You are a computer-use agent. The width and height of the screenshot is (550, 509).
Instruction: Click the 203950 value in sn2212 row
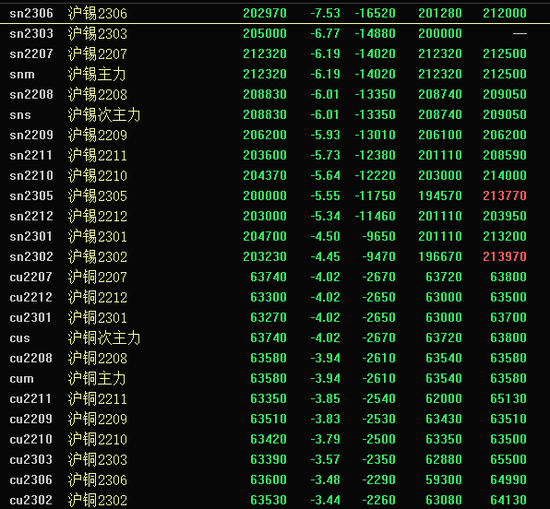click(x=505, y=216)
